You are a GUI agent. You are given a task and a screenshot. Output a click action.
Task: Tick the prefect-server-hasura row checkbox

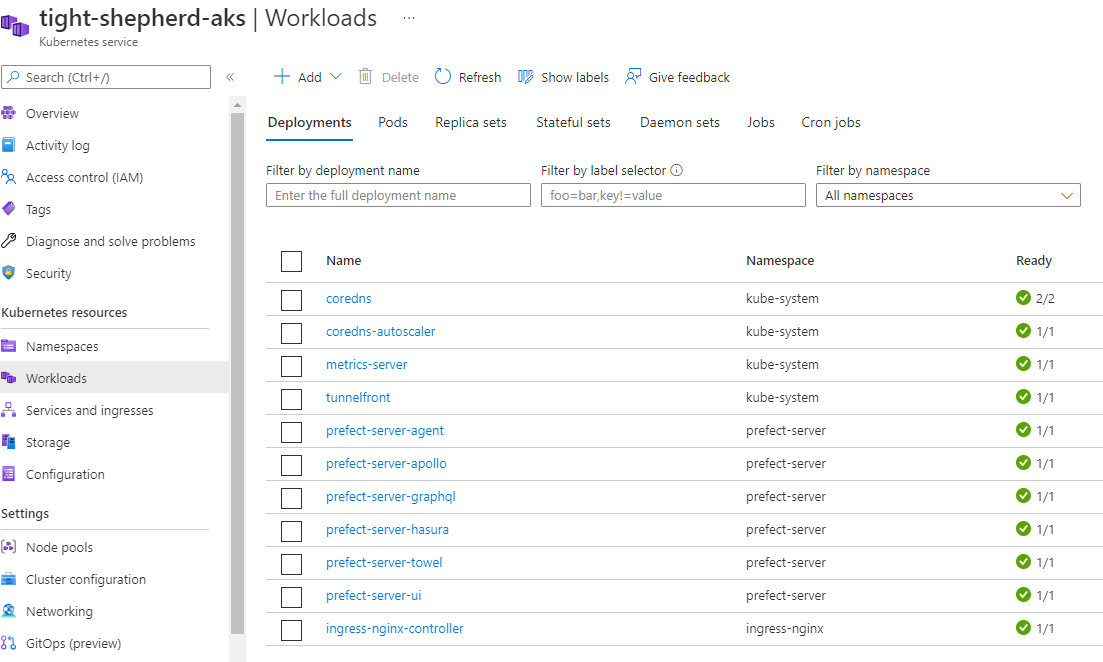(x=291, y=531)
